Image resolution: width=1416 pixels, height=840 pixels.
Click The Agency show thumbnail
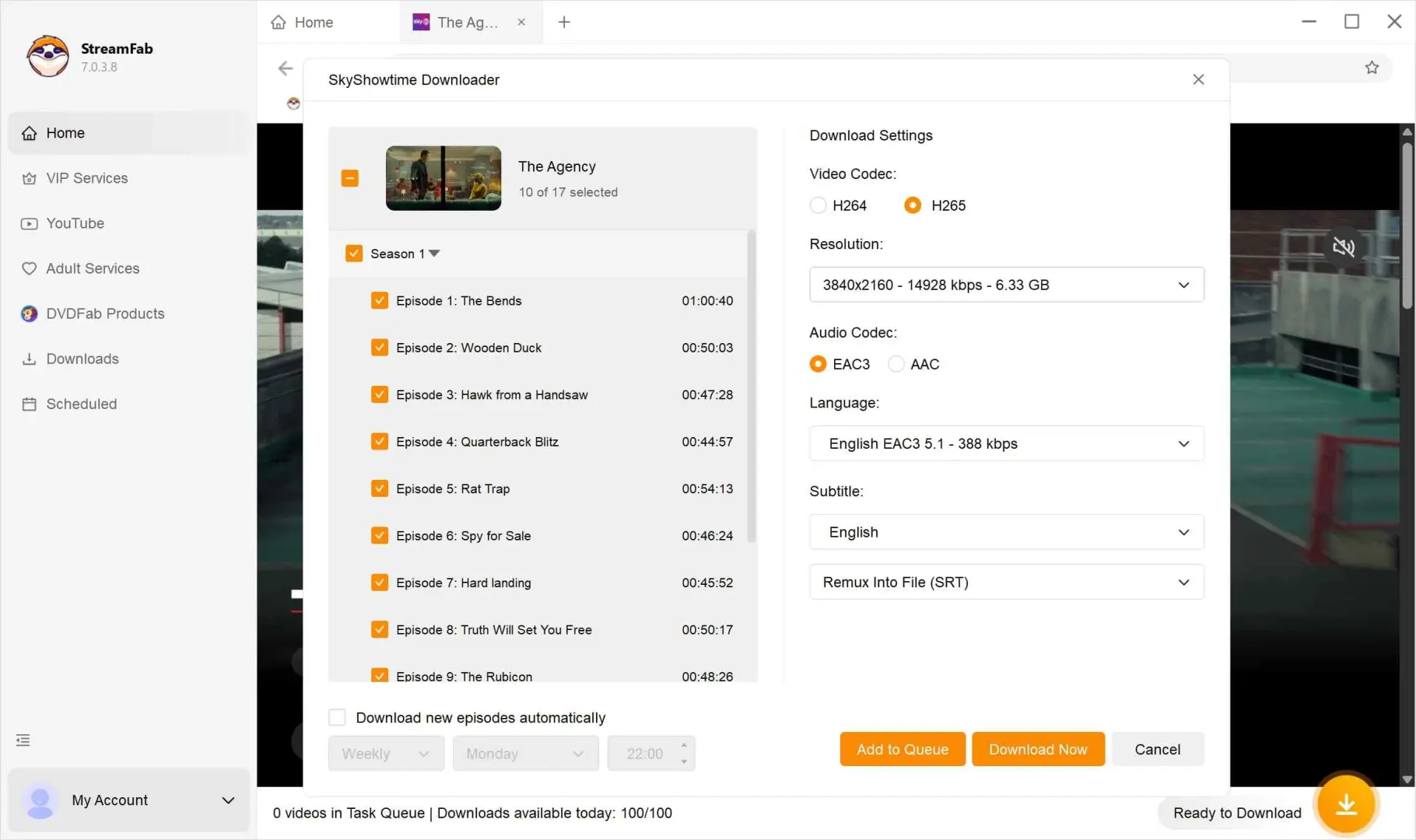(x=443, y=178)
